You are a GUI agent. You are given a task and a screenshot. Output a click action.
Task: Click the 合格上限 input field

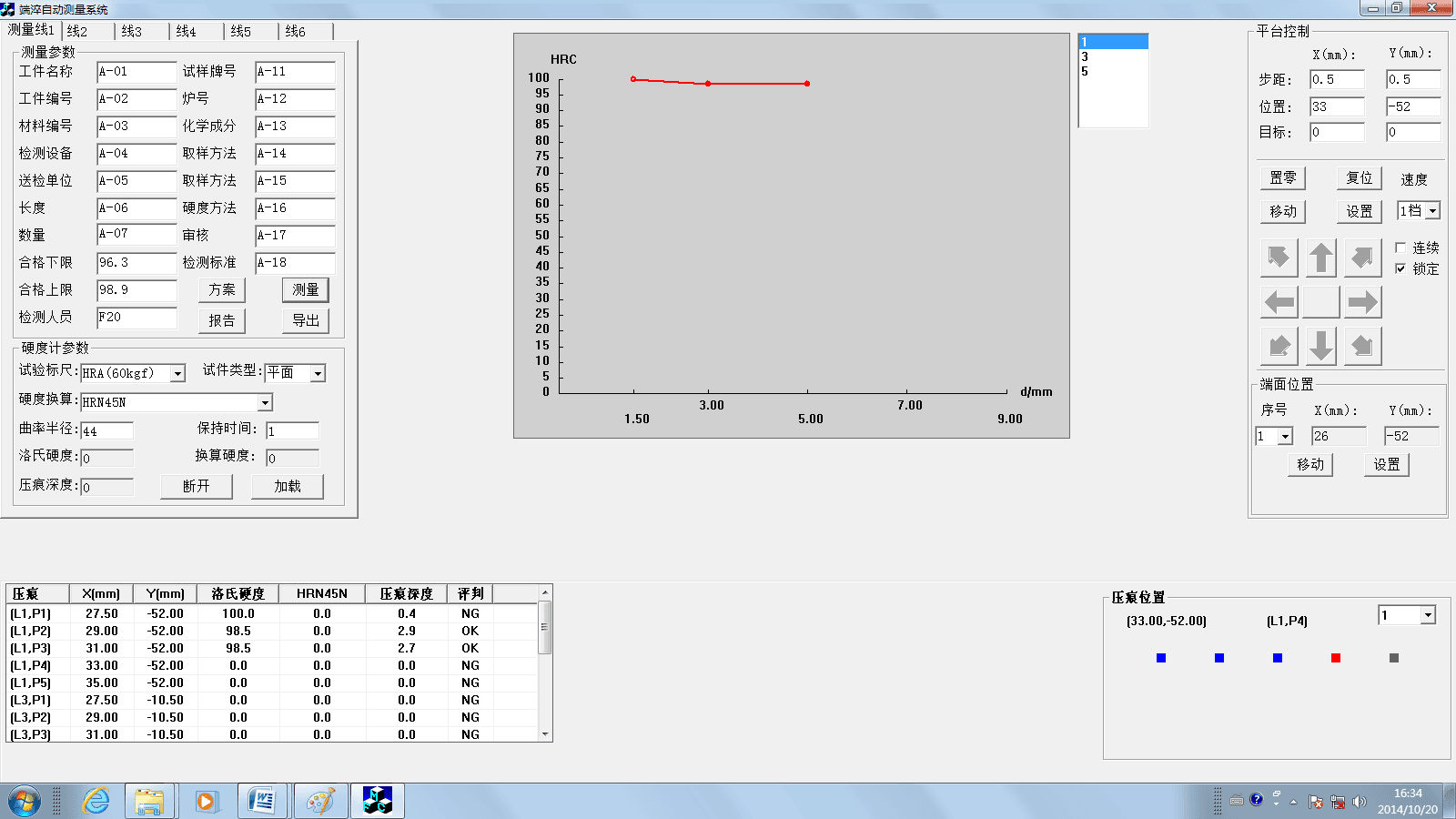(x=136, y=290)
